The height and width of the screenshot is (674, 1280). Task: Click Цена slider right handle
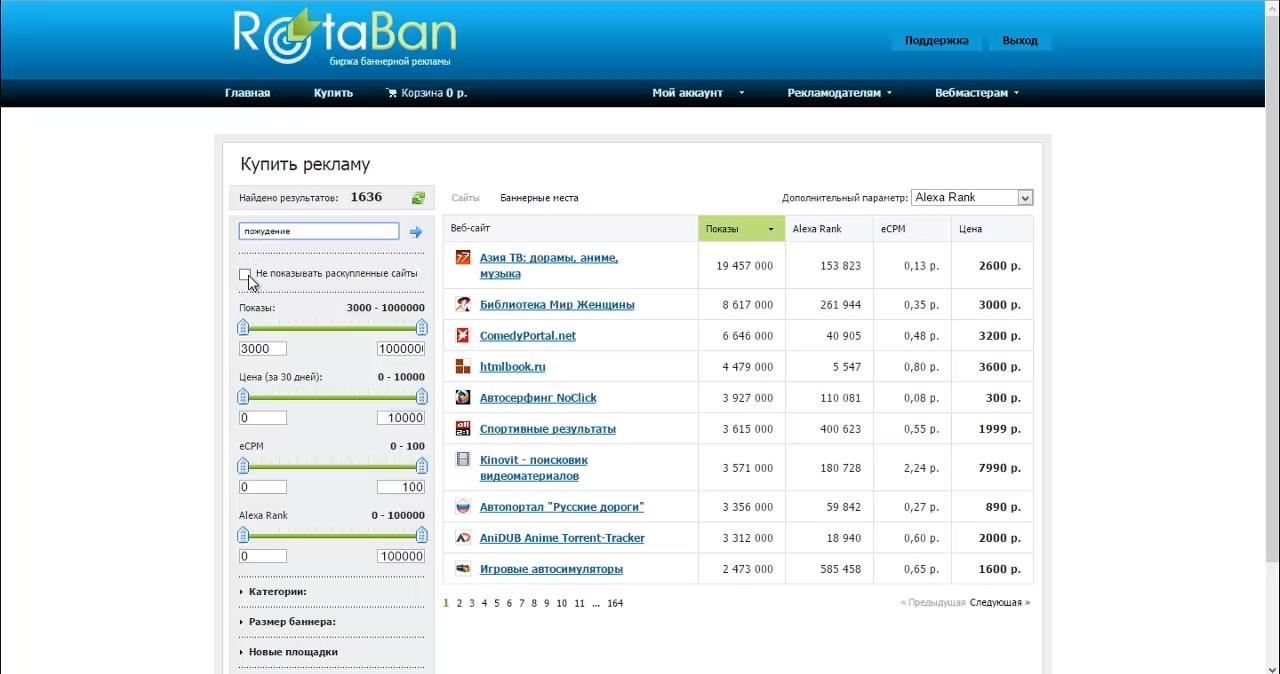coord(422,397)
